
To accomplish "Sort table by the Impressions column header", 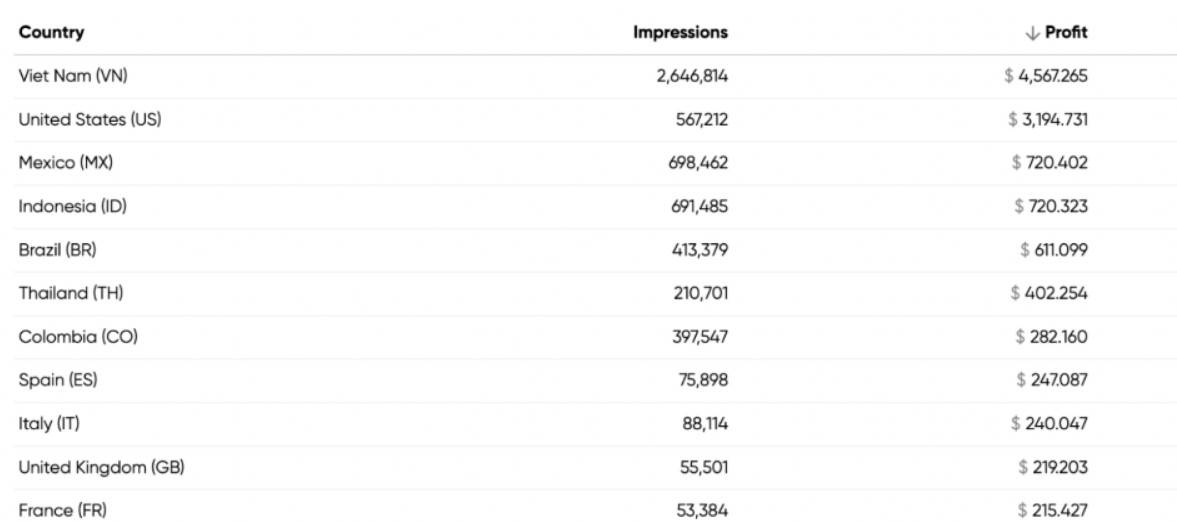I will pos(680,32).
